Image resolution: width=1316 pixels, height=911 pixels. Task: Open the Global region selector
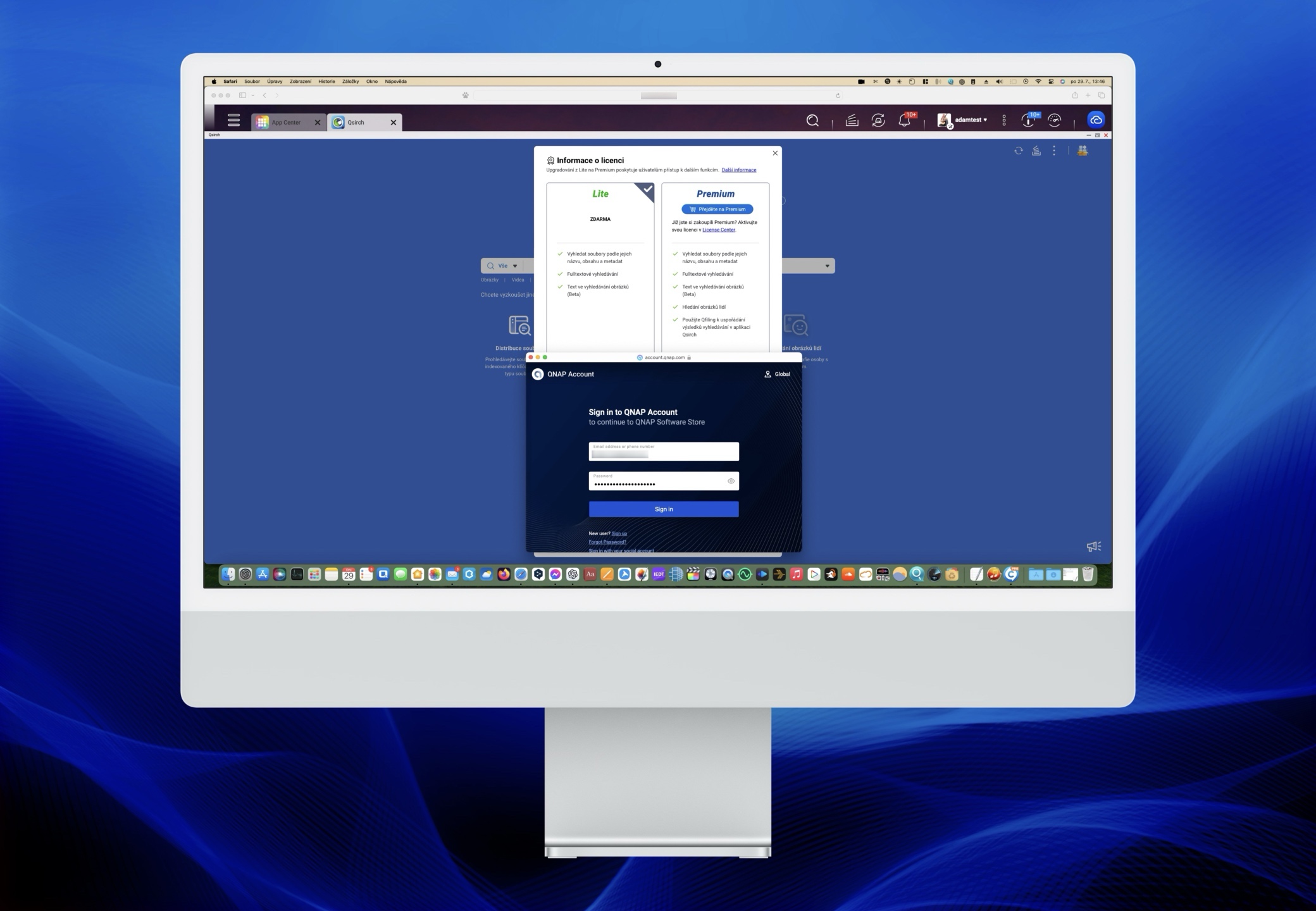coord(778,375)
